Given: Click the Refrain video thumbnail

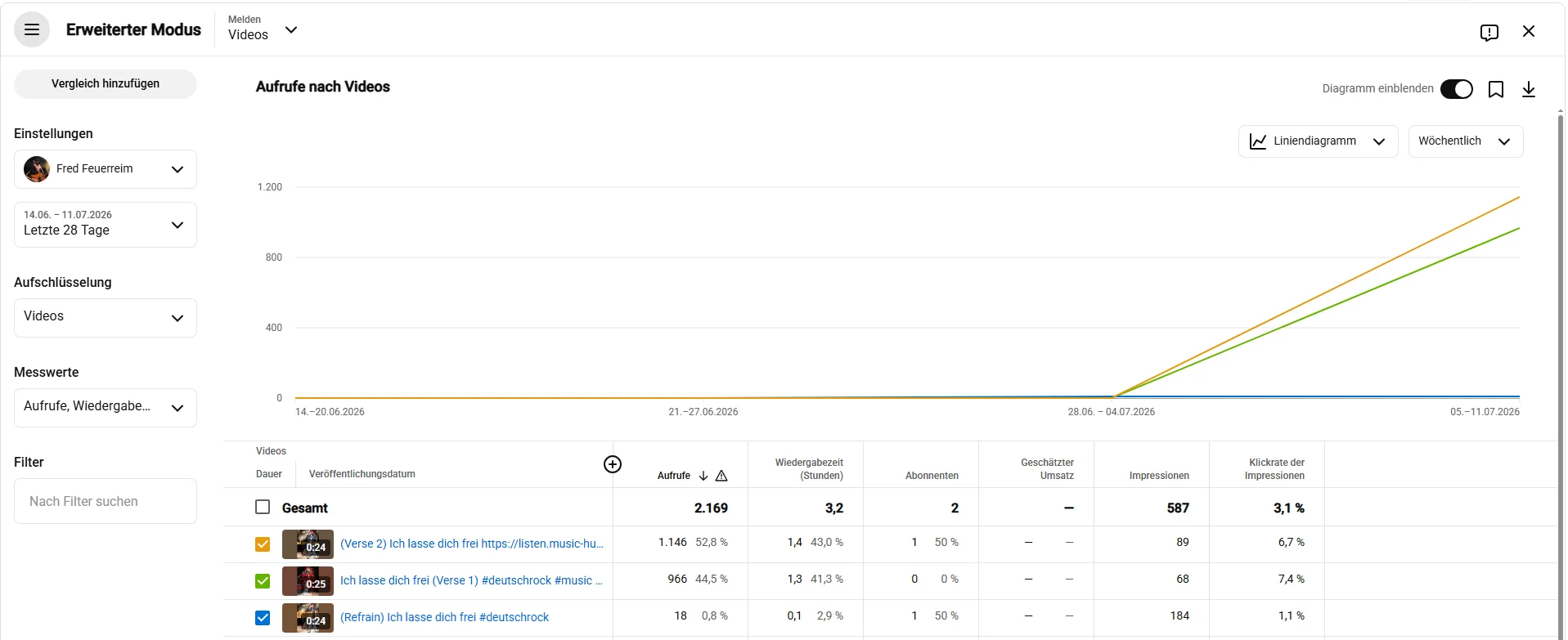Looking at the screenshot, I should tap(308, 618).
